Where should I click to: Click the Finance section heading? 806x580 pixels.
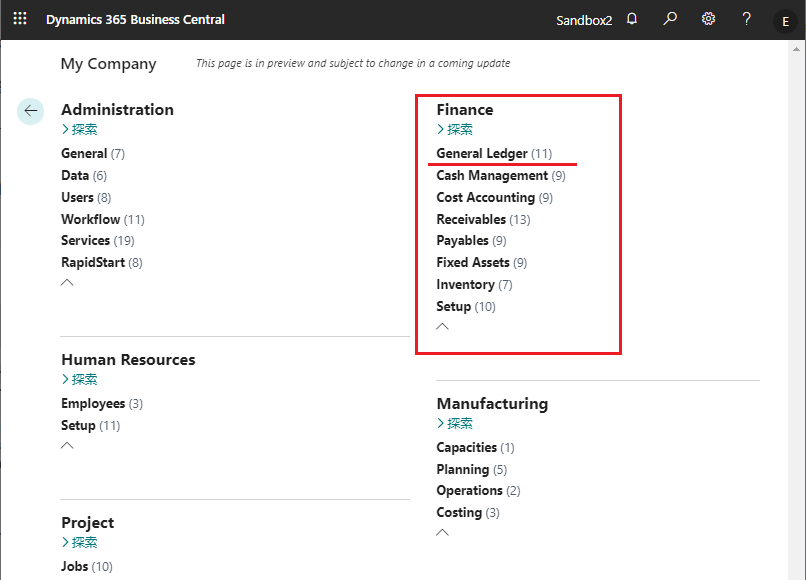coord(465,110)
